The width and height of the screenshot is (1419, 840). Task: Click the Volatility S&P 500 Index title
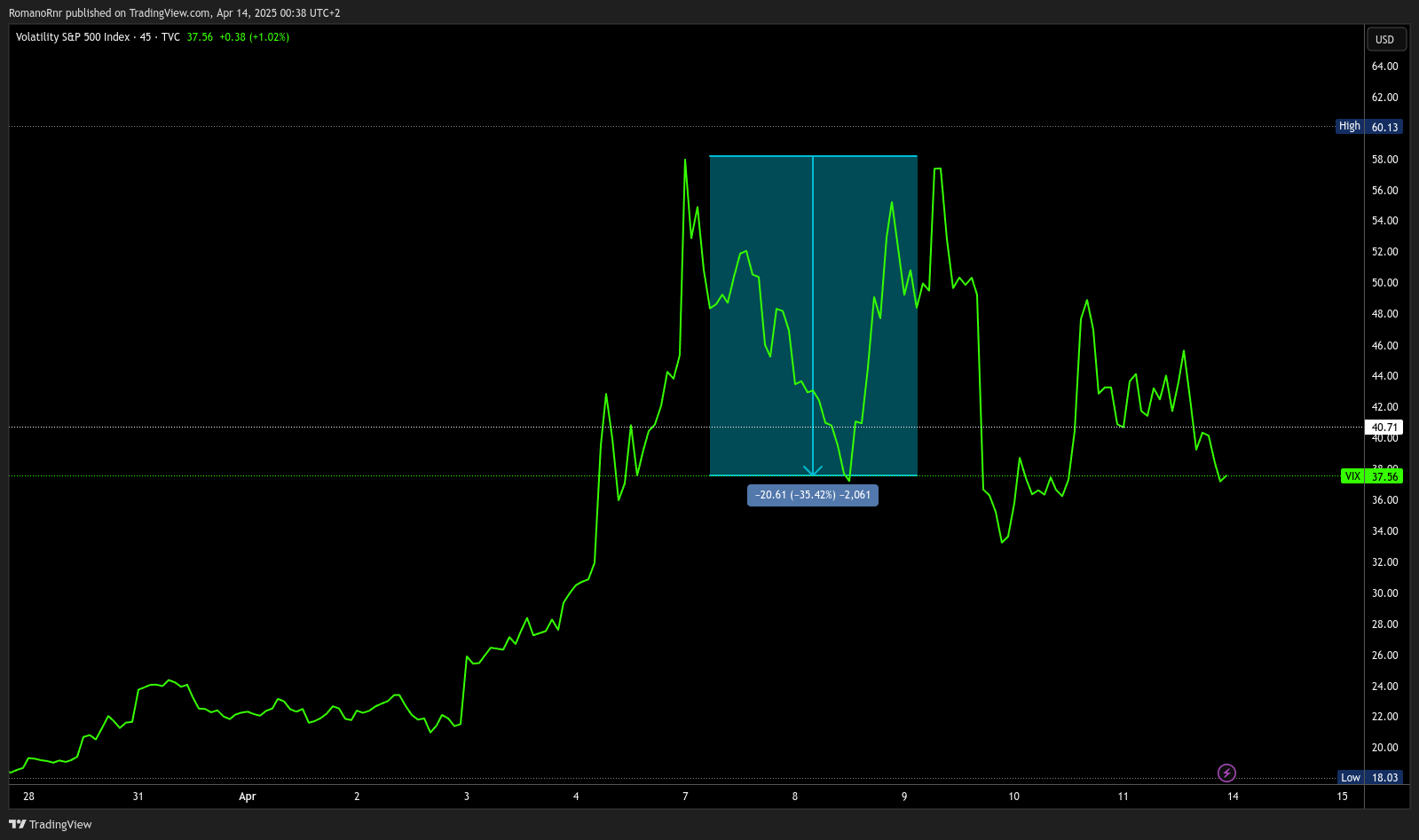tap(73, 37)
